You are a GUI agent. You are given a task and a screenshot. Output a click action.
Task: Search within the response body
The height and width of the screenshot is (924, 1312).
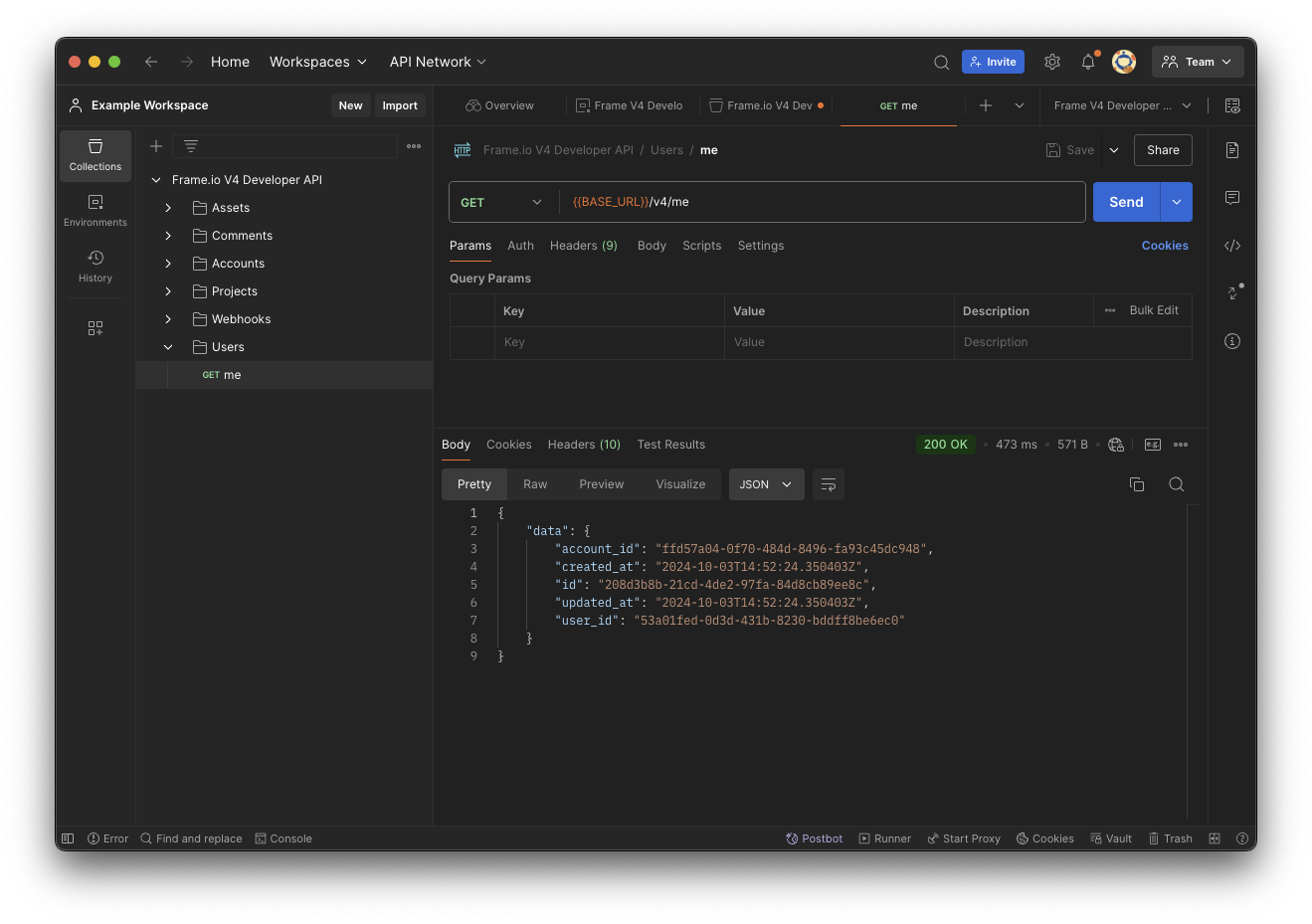point(1177,484)
